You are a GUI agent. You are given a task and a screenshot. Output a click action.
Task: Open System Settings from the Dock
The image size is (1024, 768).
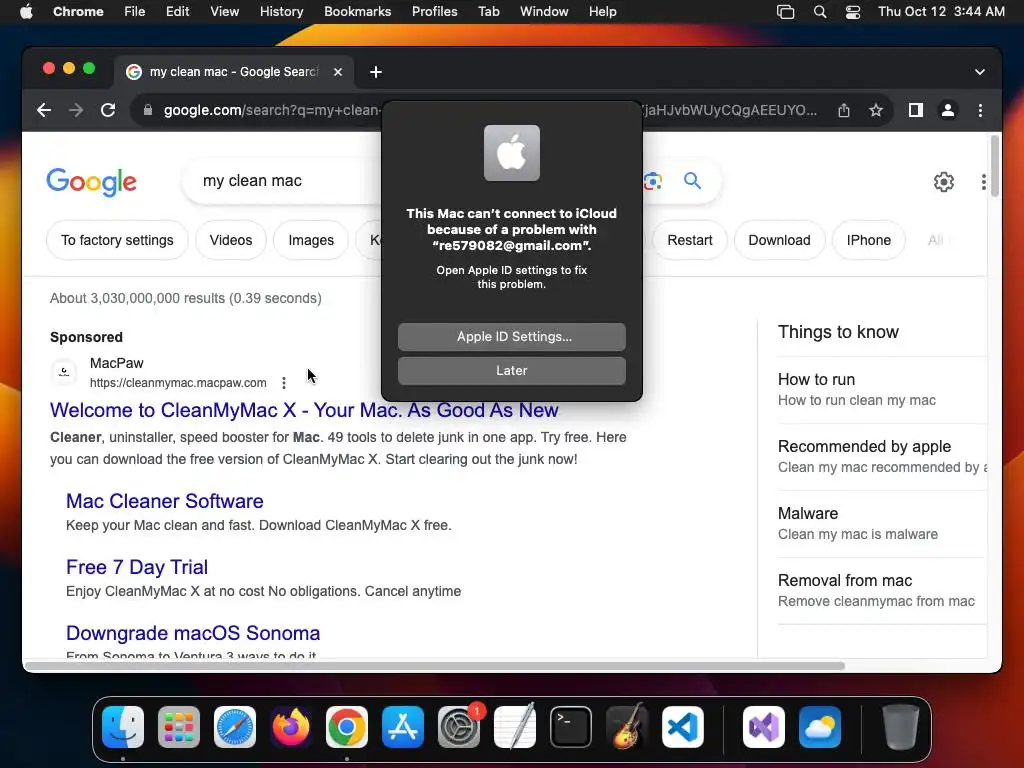tap(459, 727)
